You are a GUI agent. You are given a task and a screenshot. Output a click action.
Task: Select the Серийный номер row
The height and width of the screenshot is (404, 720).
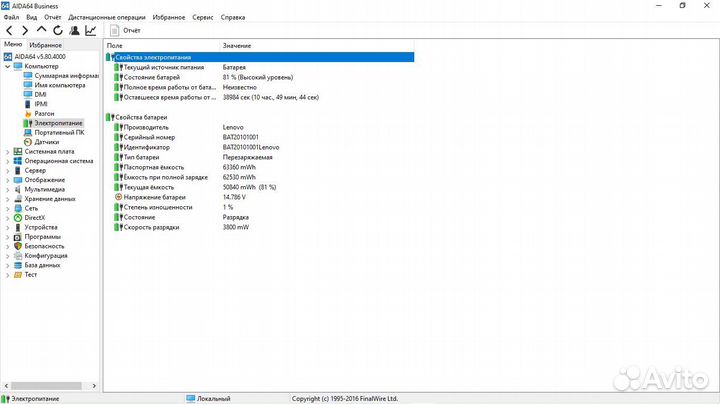pyautogui.click(x=259, y=137)
